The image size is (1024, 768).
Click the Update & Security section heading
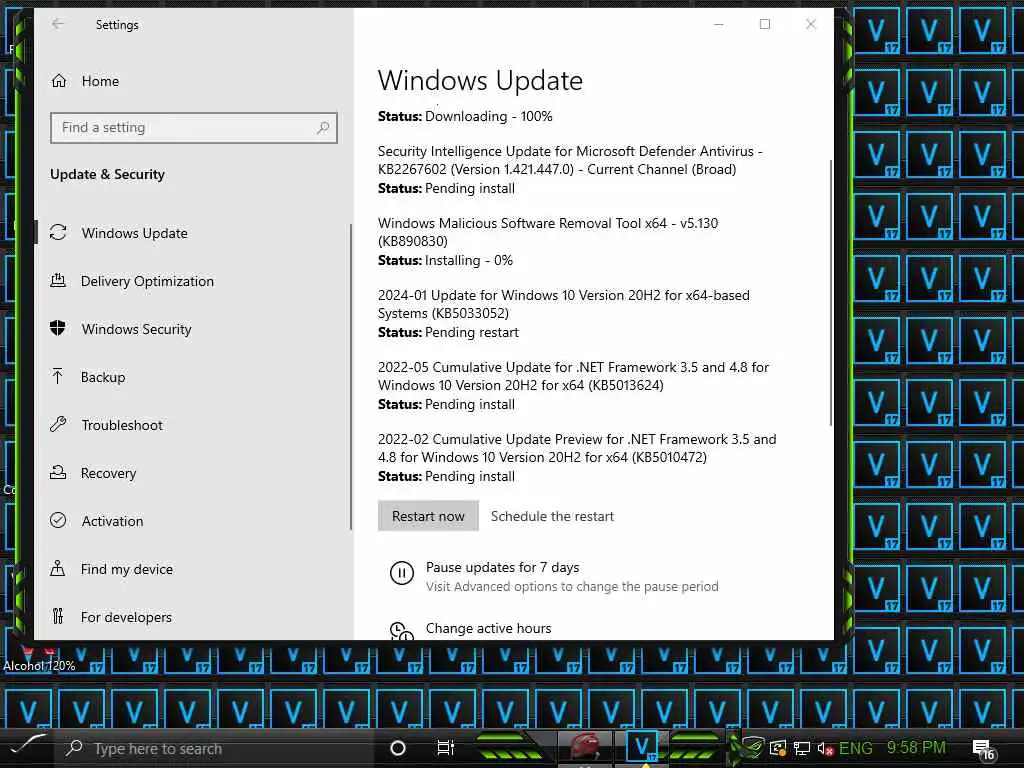(107, 174)
